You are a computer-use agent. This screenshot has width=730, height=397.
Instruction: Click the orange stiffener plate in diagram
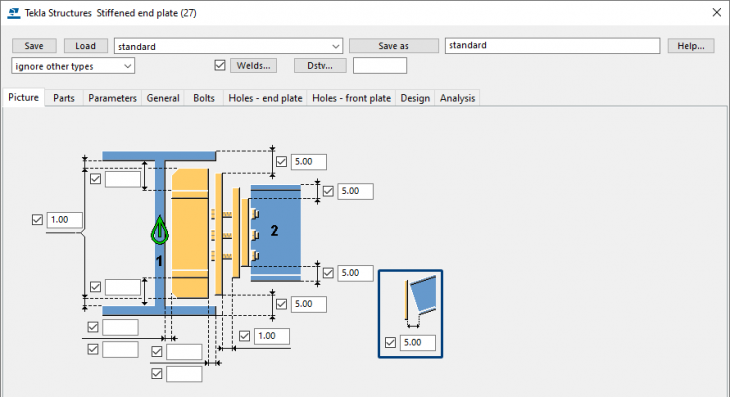(190, 233)
